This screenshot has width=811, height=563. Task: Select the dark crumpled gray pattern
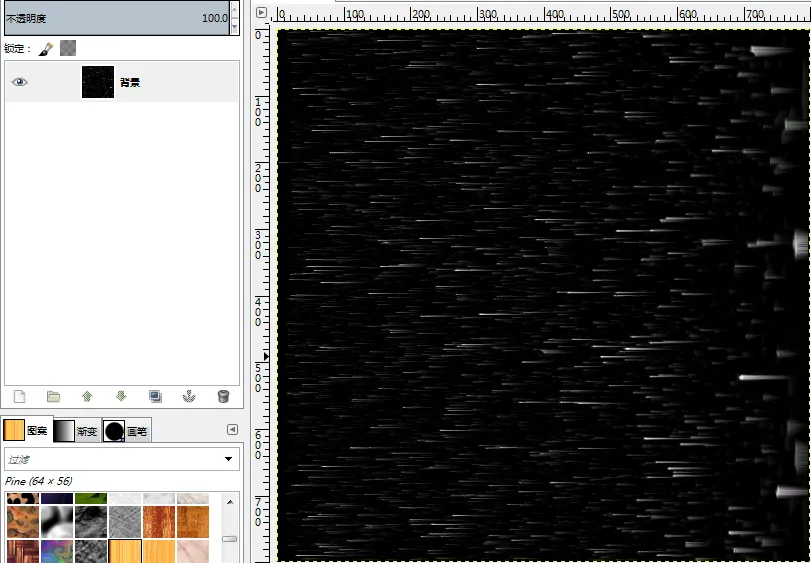[x=91, y=522]
